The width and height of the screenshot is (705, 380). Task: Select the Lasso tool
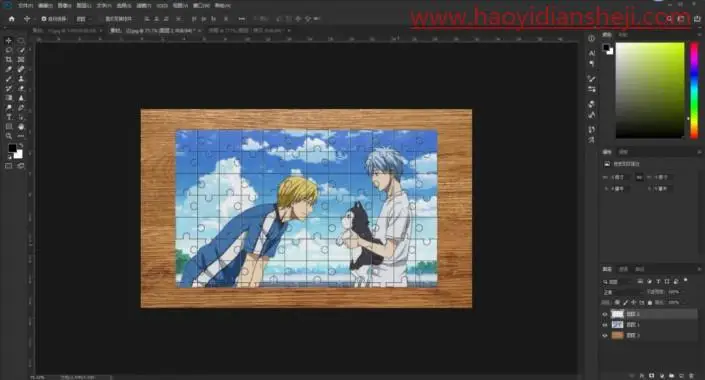[x=9, y=50]
